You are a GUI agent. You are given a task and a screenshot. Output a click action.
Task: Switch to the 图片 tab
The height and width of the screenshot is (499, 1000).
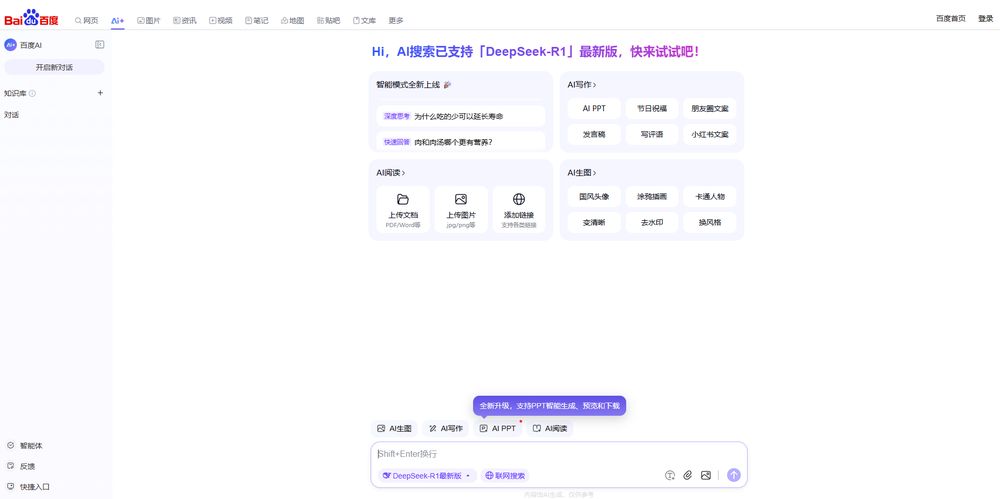149,20
